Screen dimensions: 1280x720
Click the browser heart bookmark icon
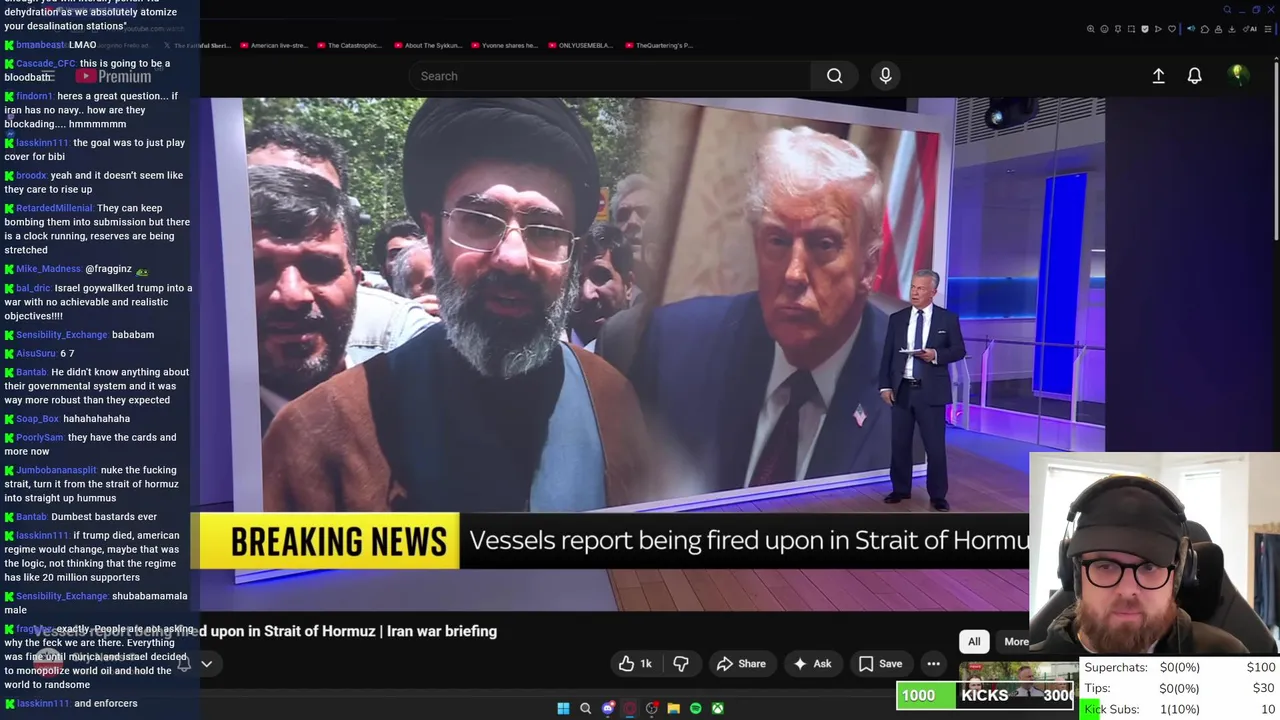click(1172, 29)
